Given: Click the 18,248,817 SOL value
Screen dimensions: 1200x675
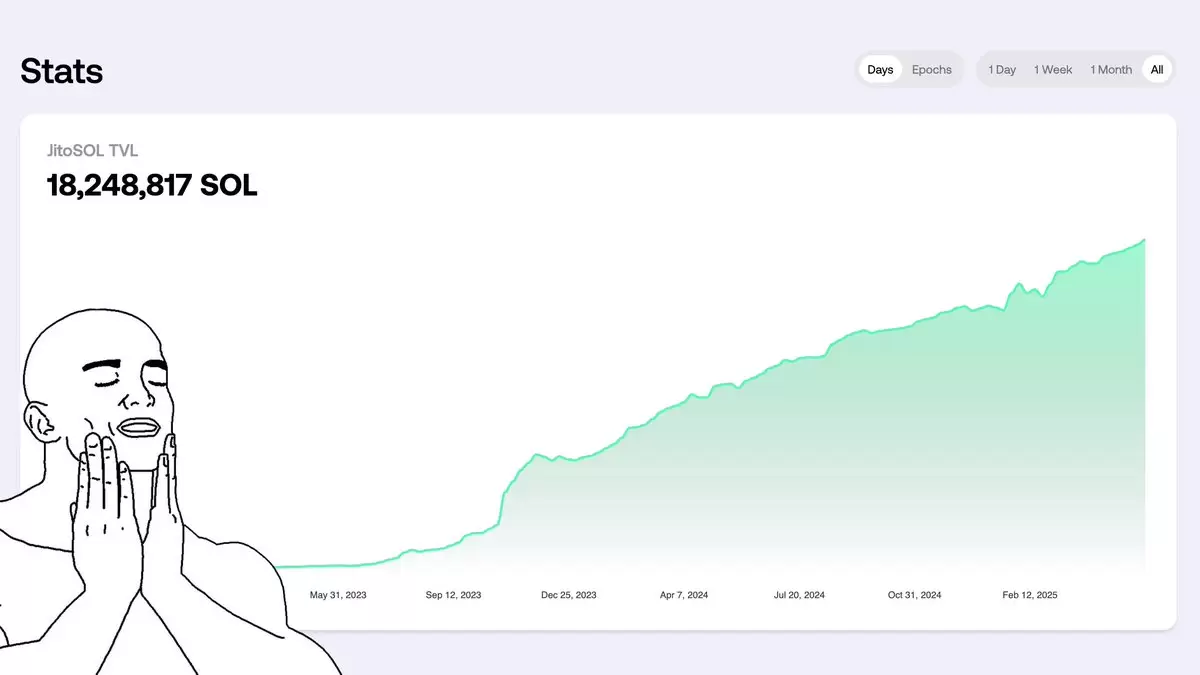Looking at the screenshot, I should pos(152,185).
